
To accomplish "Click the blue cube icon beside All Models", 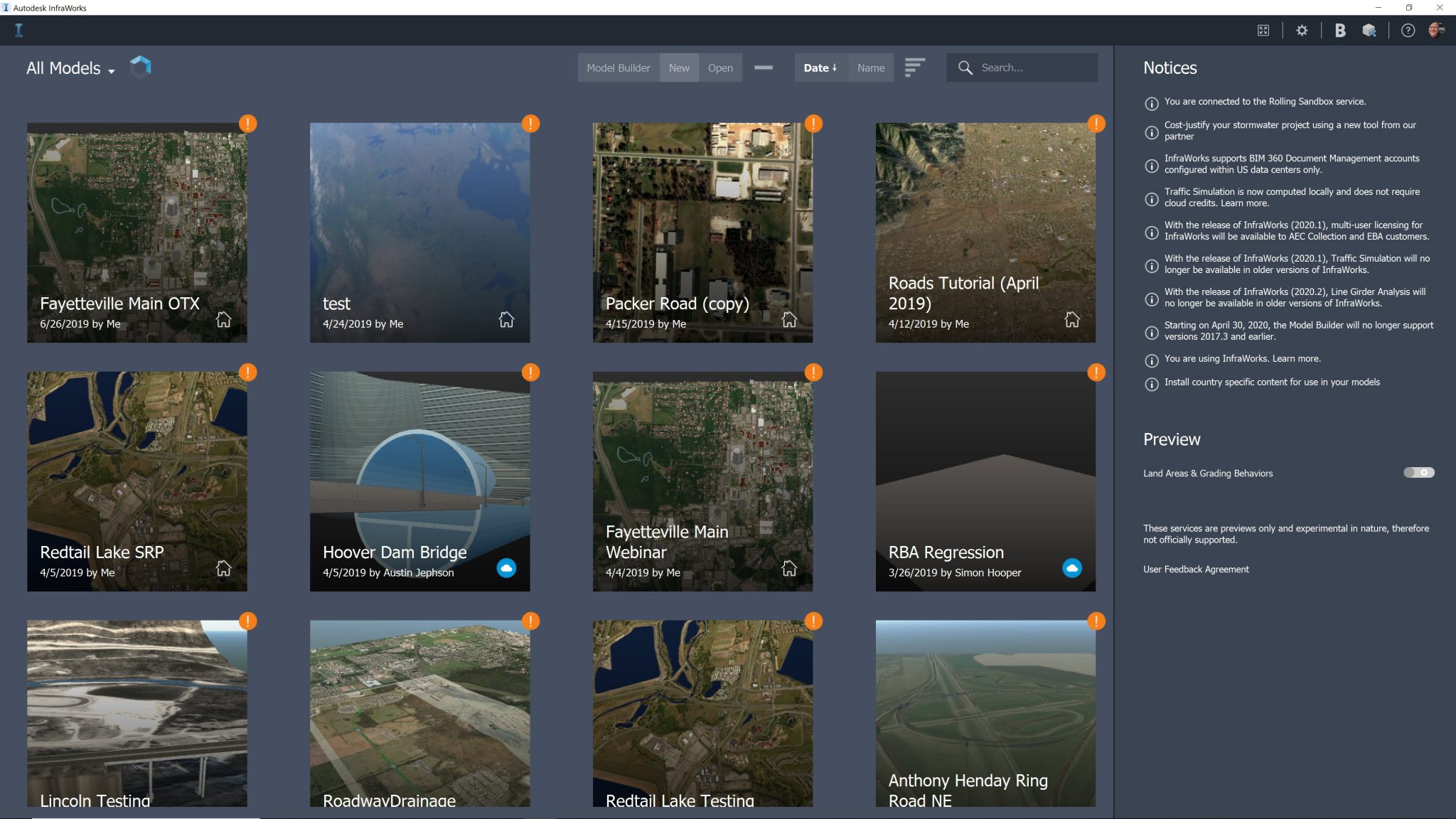I will click(141, 67).
